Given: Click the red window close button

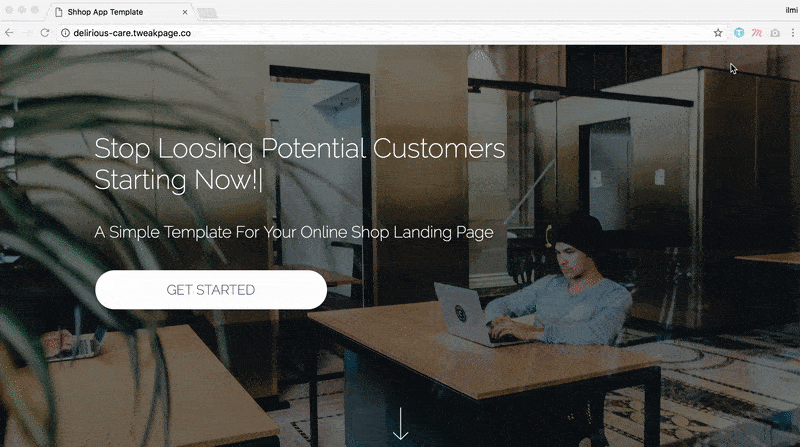Looking at the screenshot, I should [x=9, y=10].
